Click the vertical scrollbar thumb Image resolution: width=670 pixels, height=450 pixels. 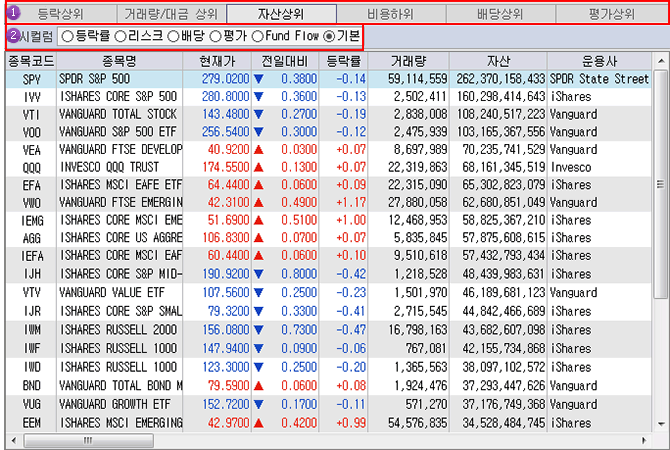click(x=661, y=184)
